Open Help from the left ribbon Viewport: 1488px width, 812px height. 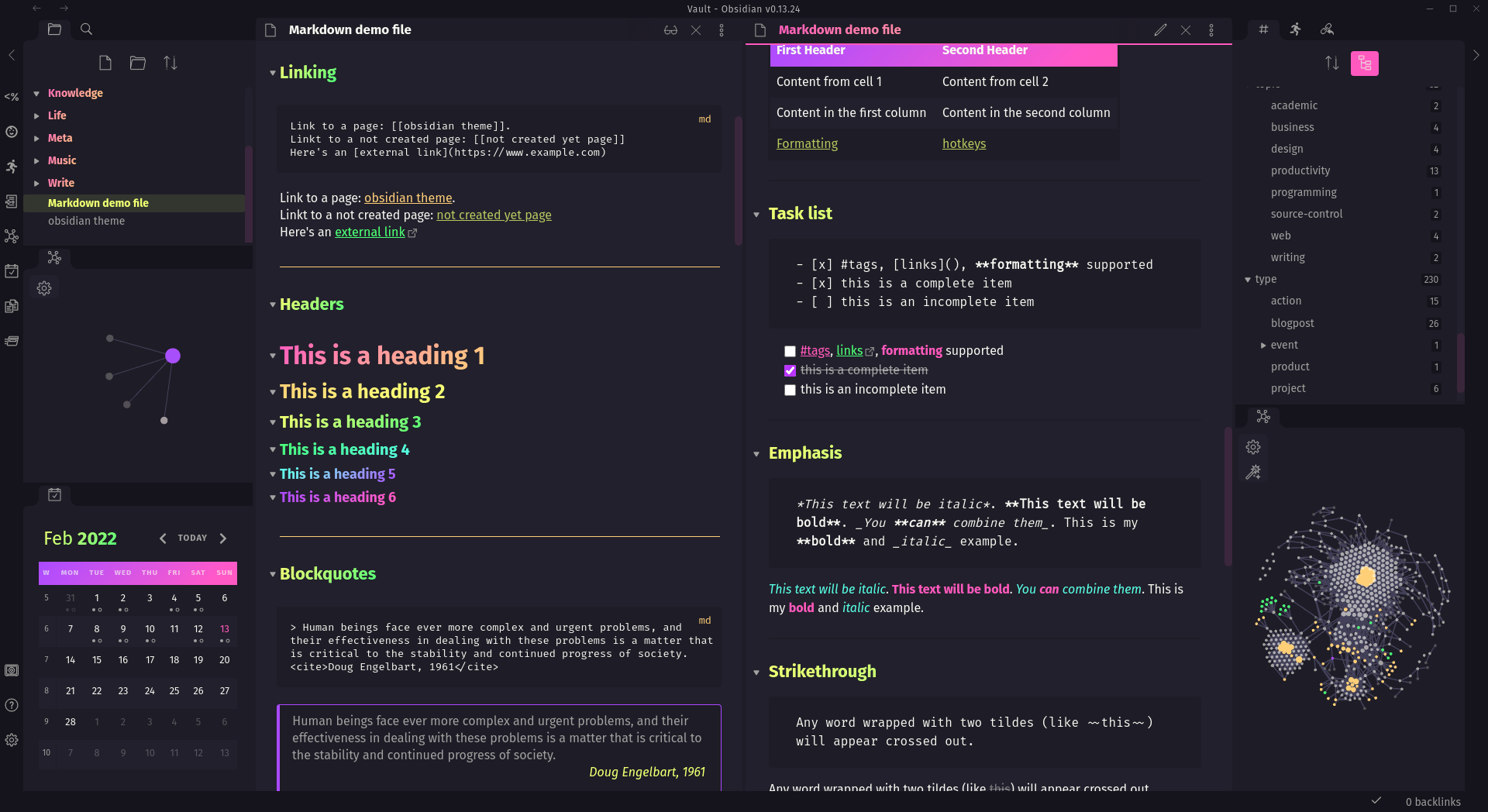tap(12, 705)
